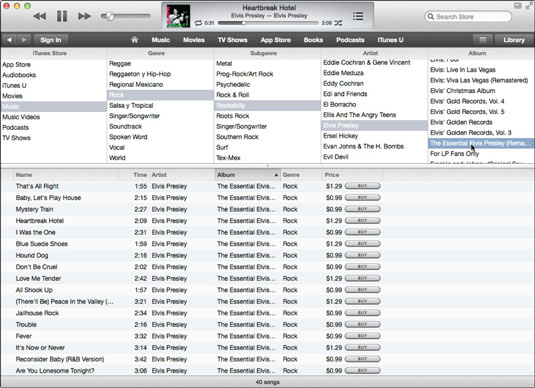This screenshot has width=535, height=388.
Task: Sort songs by the Price column
Action: coord(352,175)
